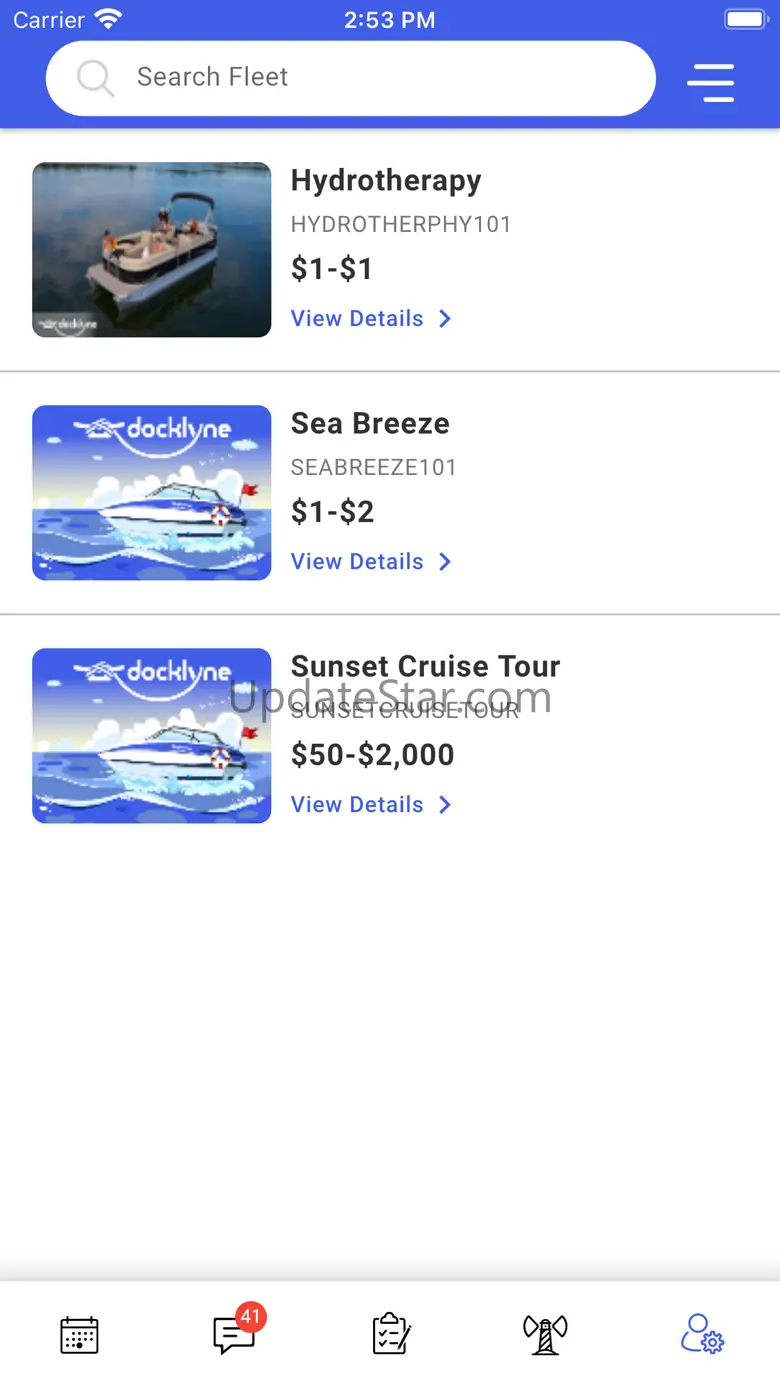Select the Sea Breeze title

click(x=370, y=424)
